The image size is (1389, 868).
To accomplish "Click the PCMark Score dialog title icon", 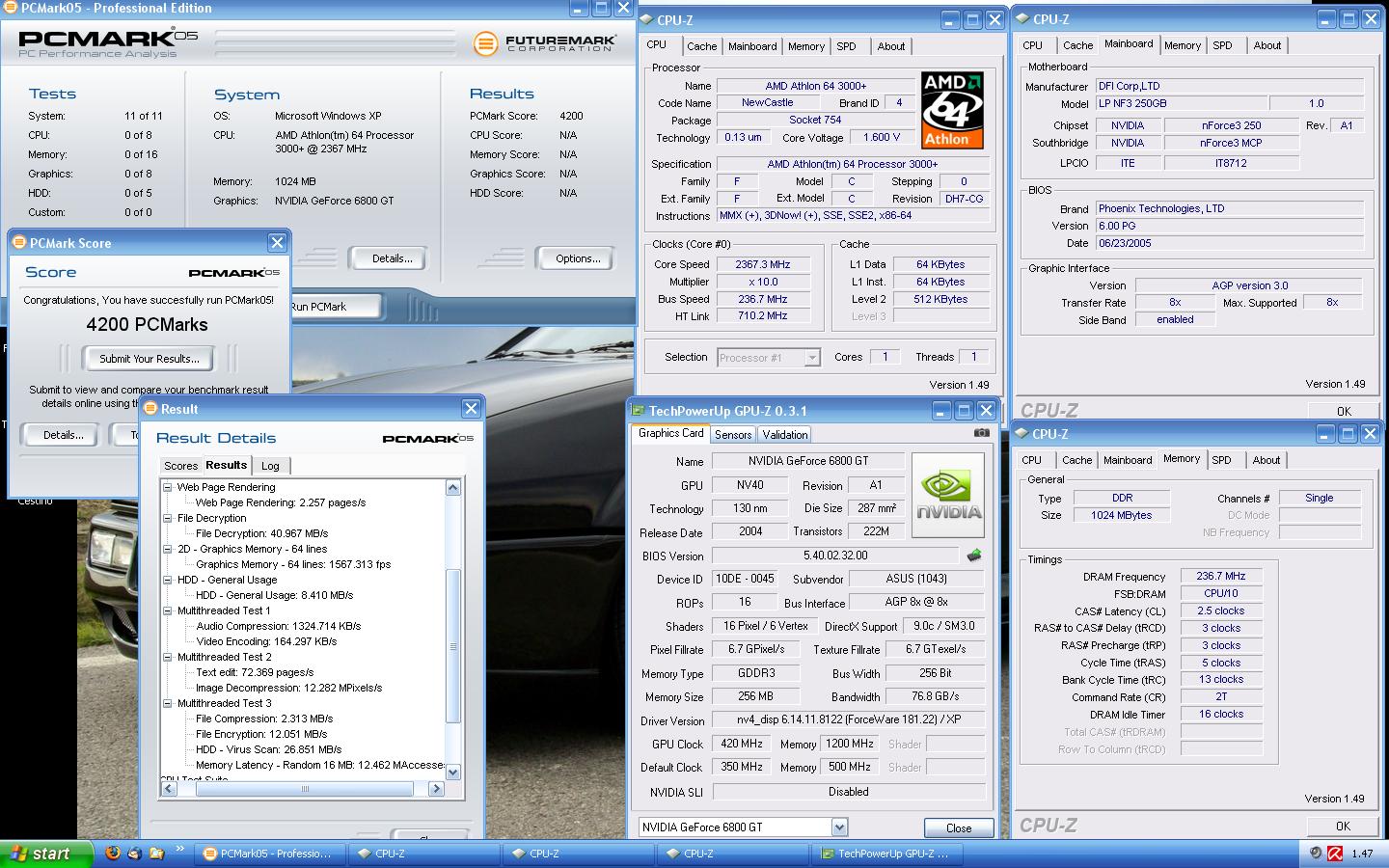I will click(19, 243).
